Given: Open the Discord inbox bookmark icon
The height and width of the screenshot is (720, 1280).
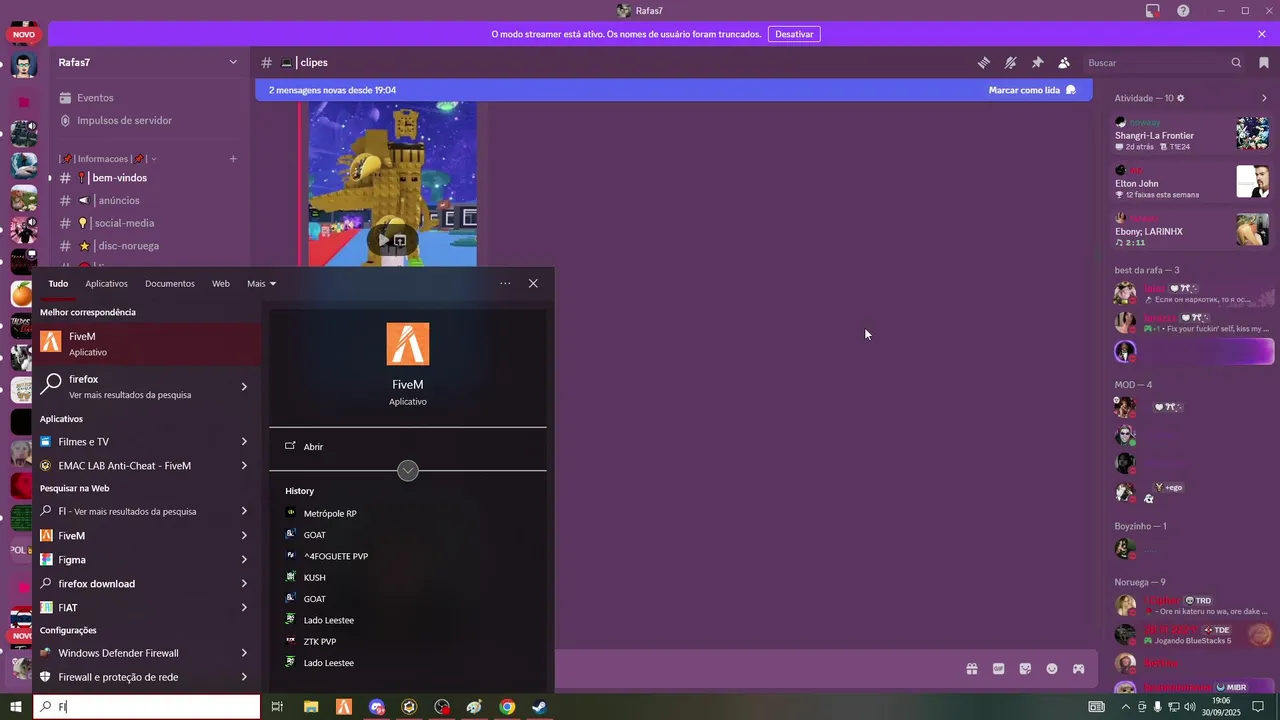Looking at the screenshot, I should pos(1264,62).
